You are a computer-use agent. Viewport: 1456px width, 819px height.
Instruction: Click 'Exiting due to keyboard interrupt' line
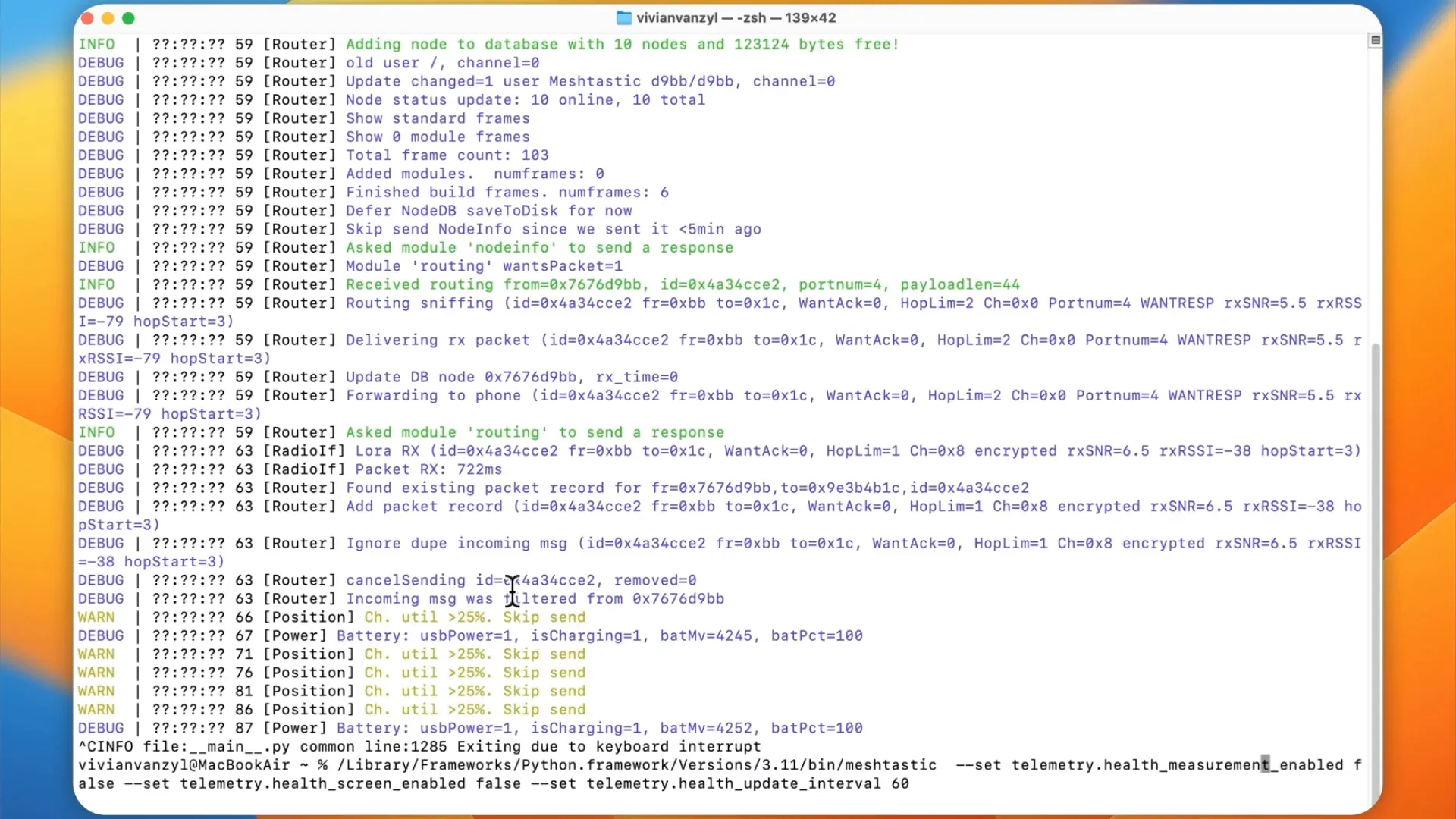[x=420, y=747]
